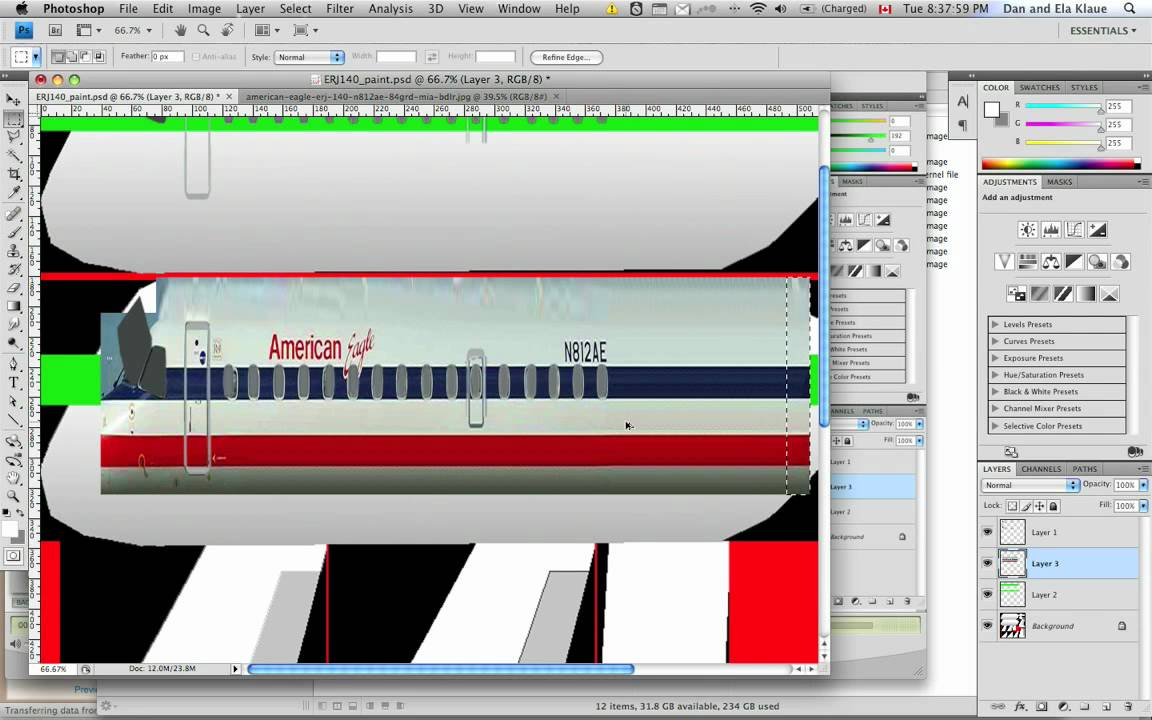Add a Color Balance adjustment

tap(1051, 262)
